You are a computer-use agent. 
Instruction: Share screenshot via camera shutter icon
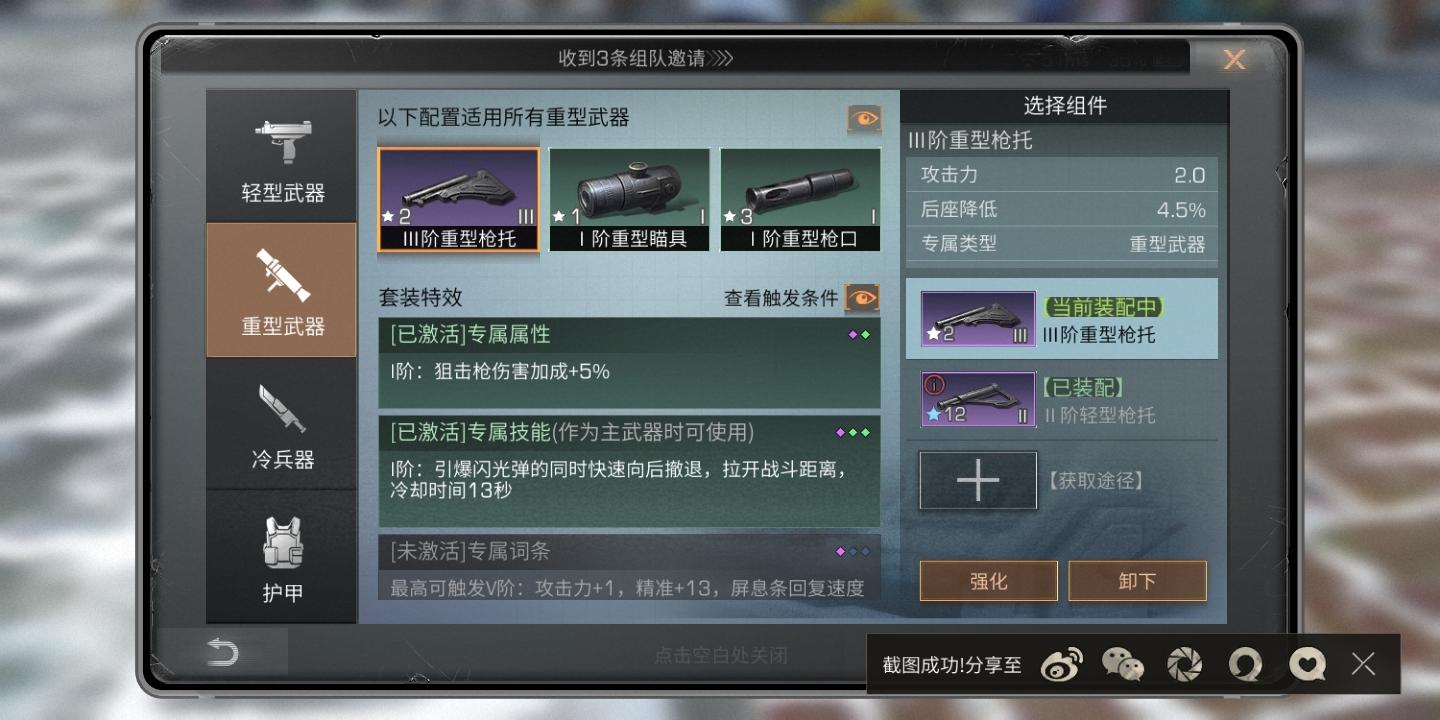(1185, 664)
